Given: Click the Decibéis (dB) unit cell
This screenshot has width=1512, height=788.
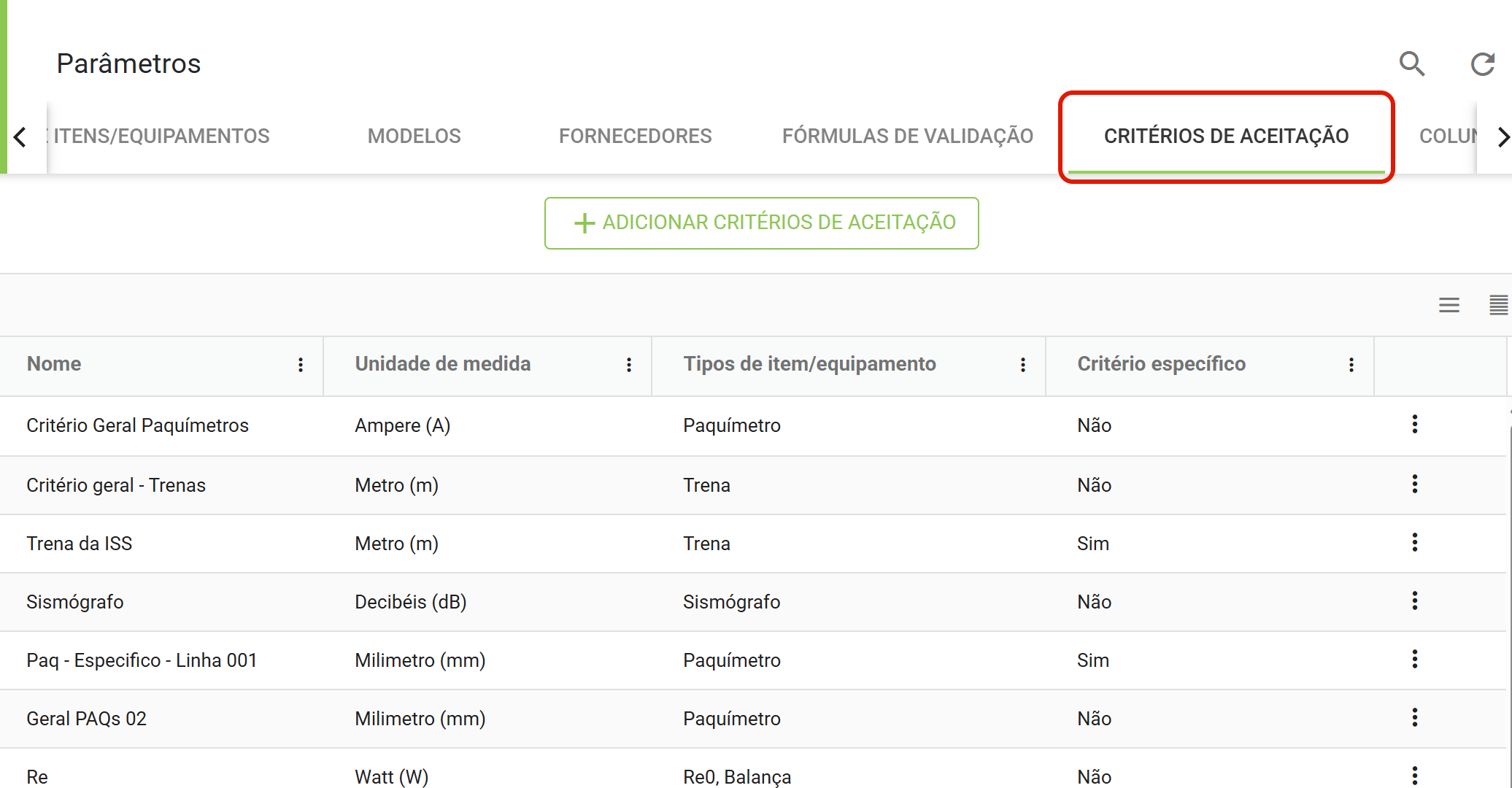Looking at the screenshot, I should click(x=410, y=602).
